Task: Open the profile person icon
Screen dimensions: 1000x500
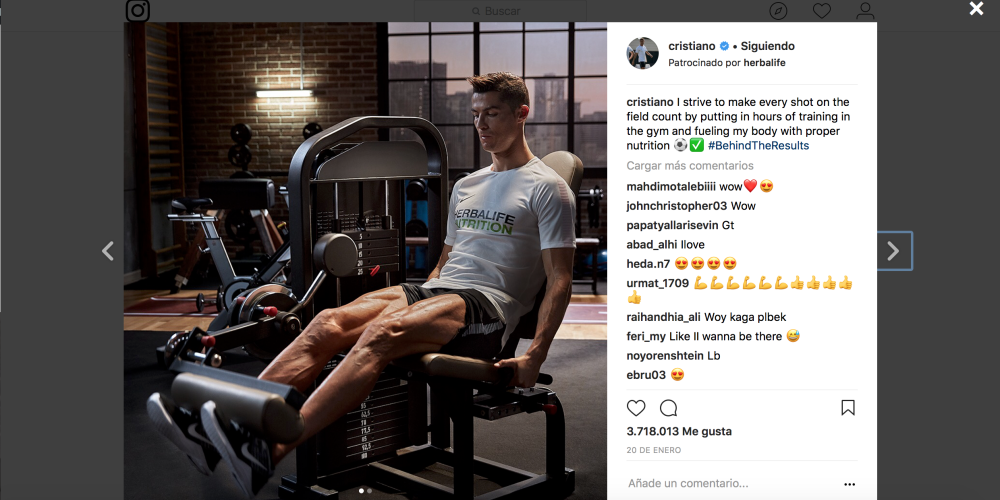Action: click(865, 11)
